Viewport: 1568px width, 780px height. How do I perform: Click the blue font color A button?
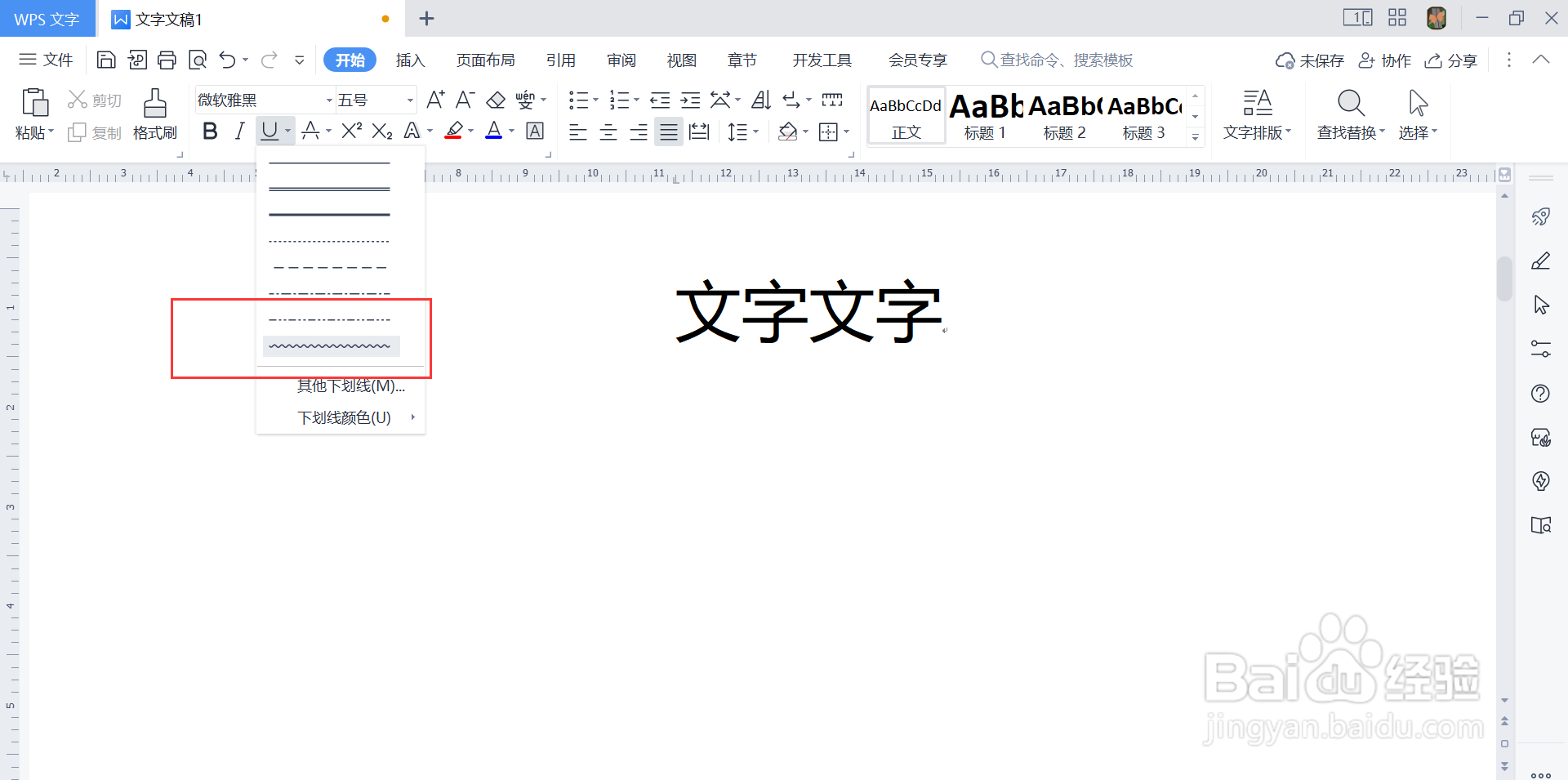tap(493, 131)
